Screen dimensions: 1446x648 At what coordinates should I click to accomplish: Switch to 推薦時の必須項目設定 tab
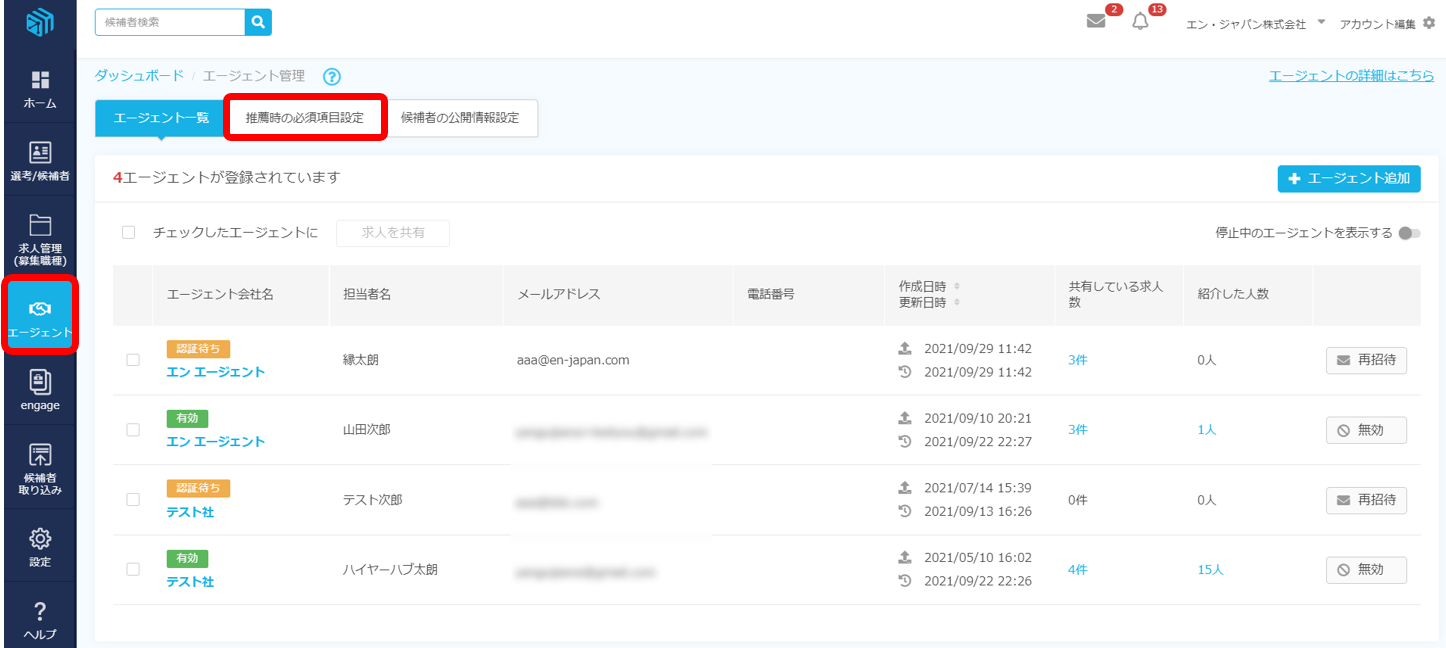pyautogui.click(x=305, y=118)
